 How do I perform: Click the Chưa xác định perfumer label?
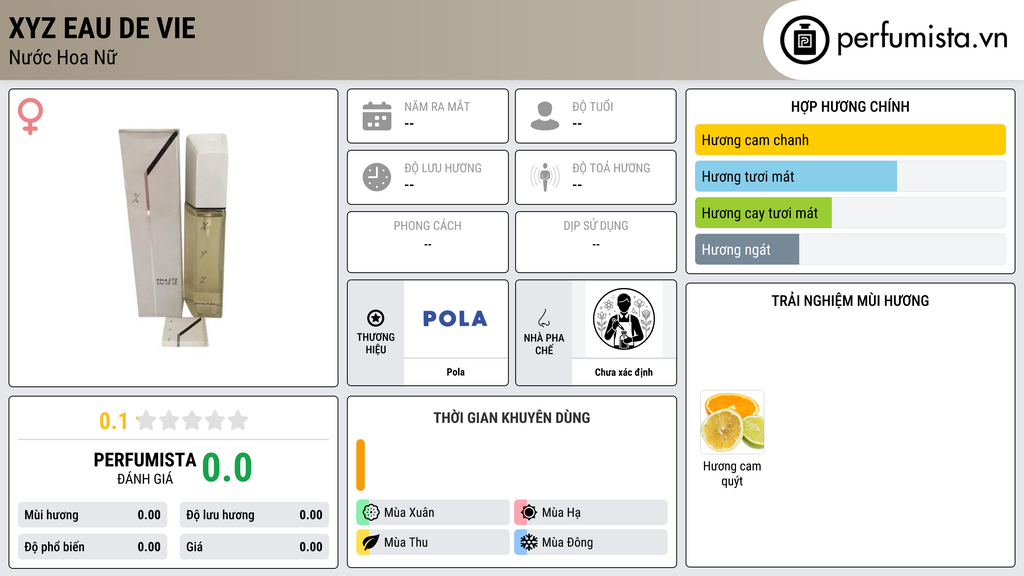[624, 372]
